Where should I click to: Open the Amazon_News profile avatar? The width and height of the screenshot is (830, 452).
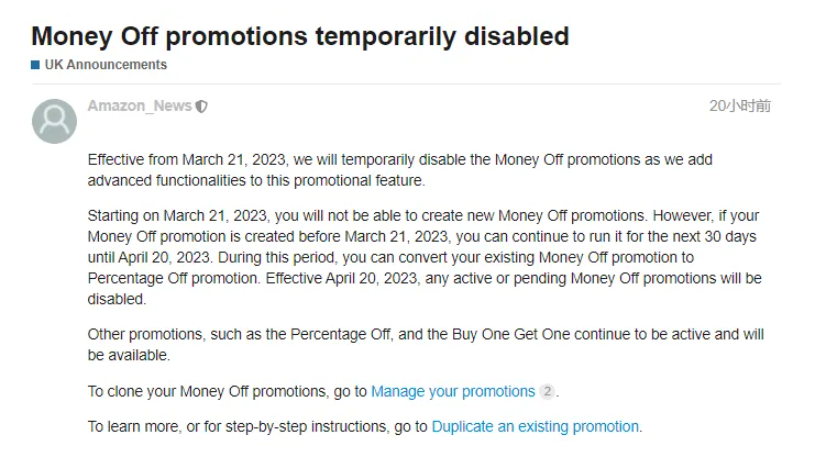[x=55, y=121]
